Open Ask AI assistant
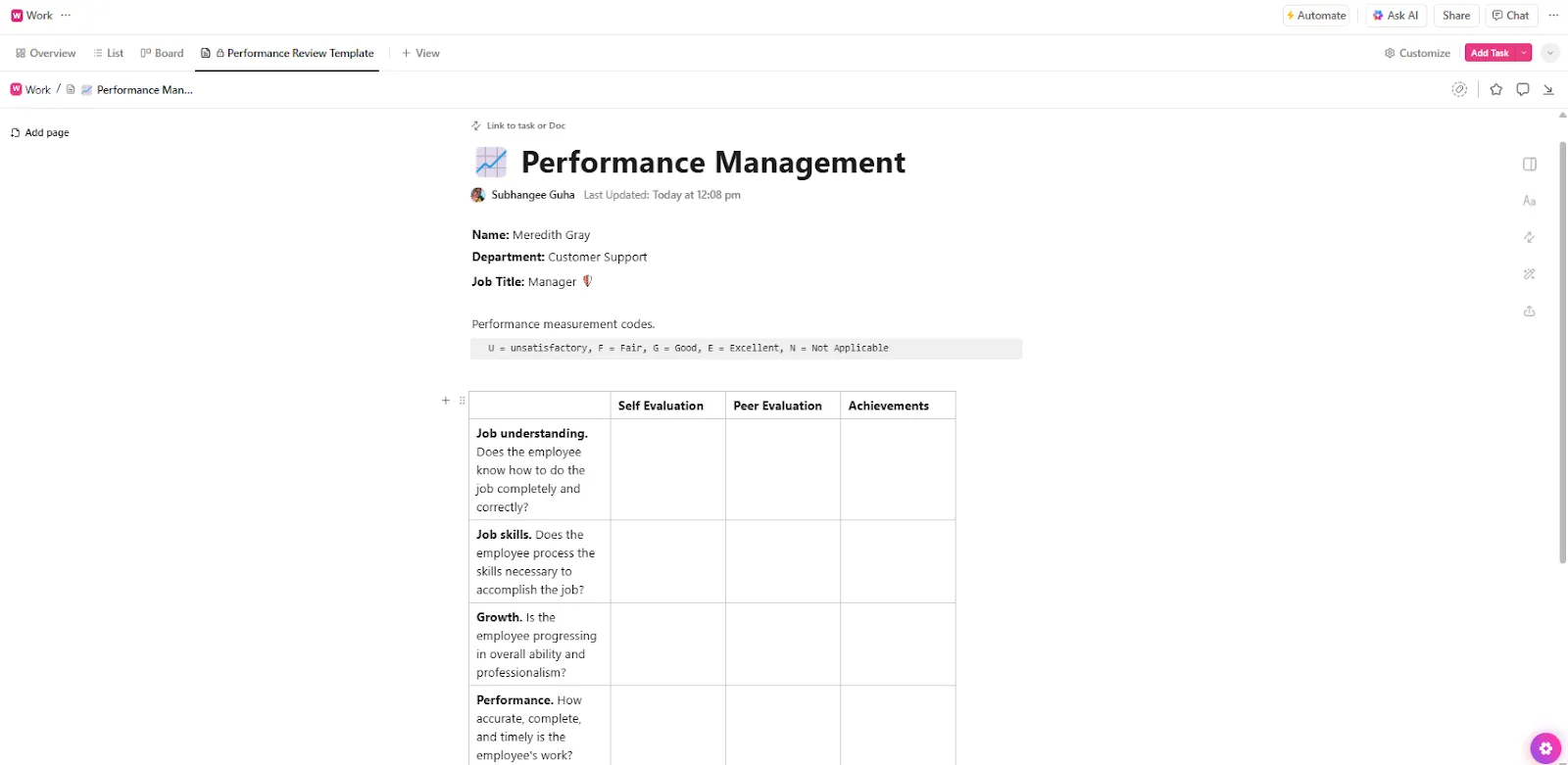The image size is (1568, 765). (x=1396, y=16)
